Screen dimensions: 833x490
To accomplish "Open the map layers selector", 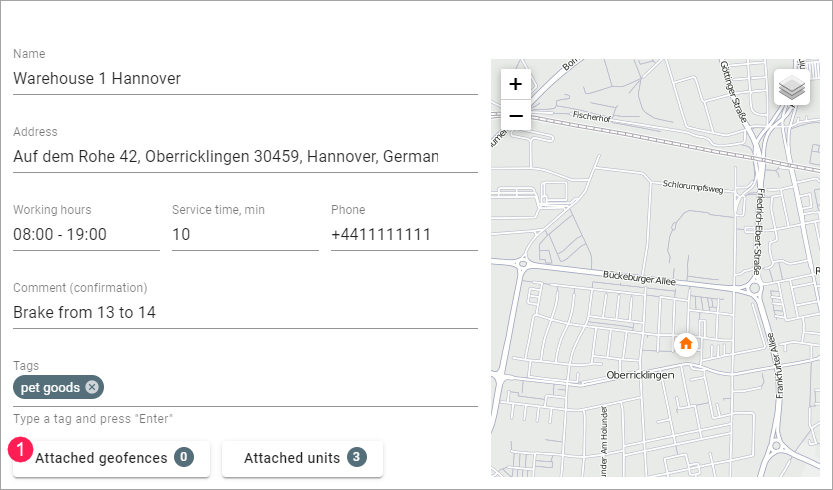I will [792, 87].
